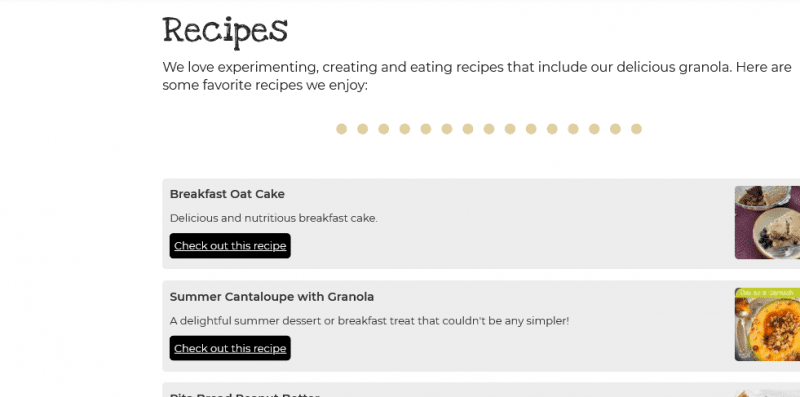Click the 'delightful summer dessert' description text

pos(369,321)
